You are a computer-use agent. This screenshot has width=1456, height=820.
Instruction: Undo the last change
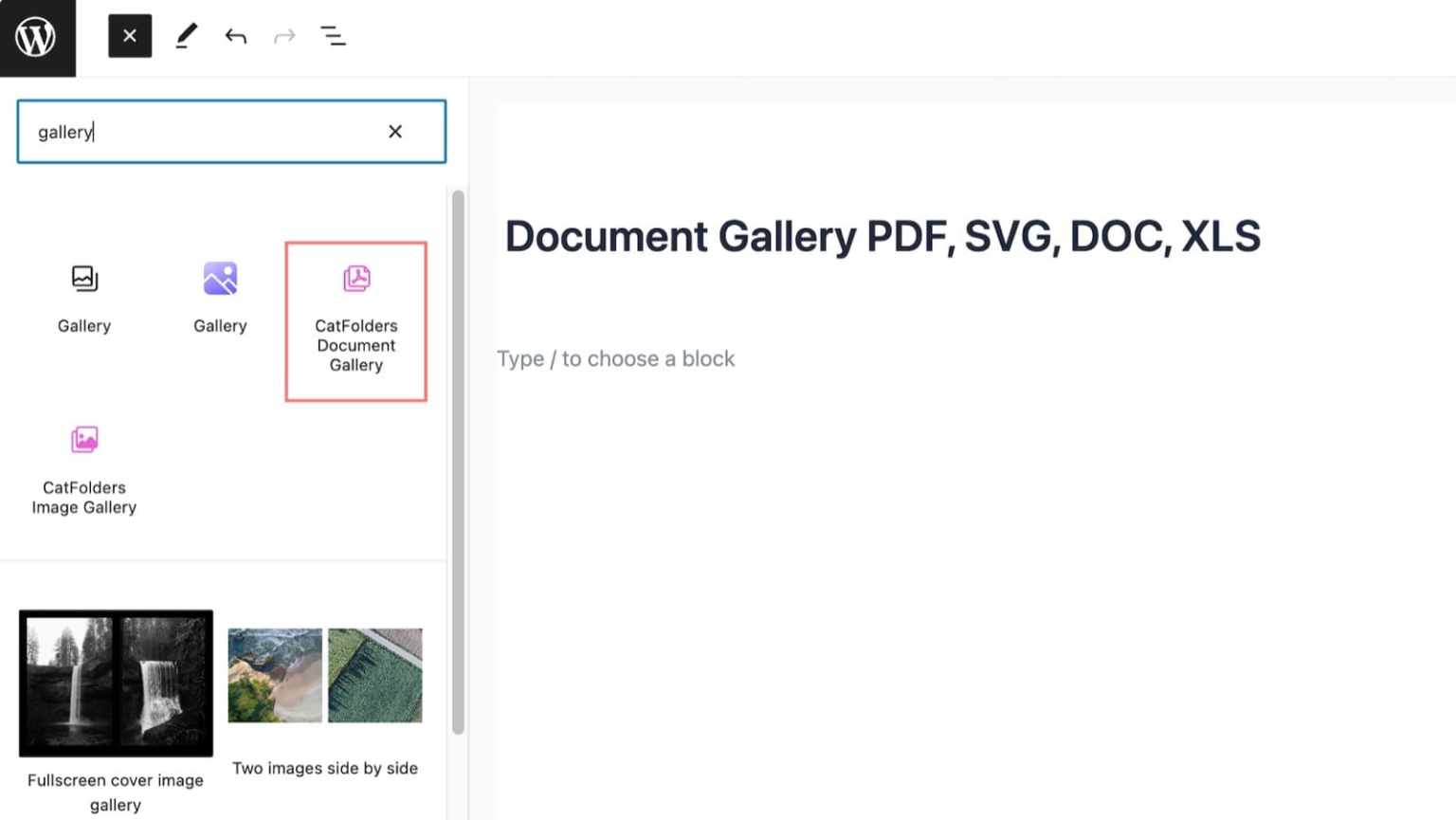pyautogui.click(x=235, y=36)
